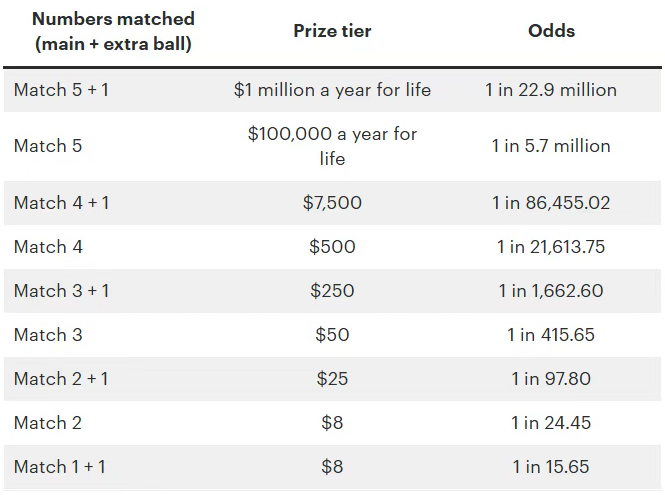
Task: Click the '$100,000 a year for life' prize
Action: click(x=332, y=146)
